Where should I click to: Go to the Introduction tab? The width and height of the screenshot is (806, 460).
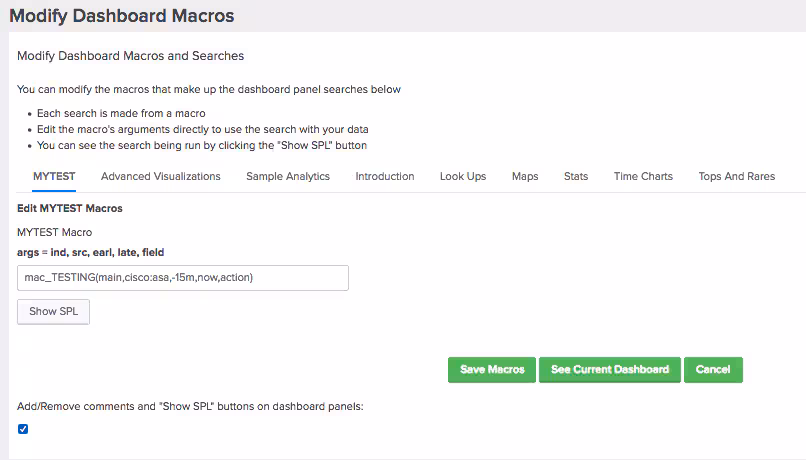(x=385, y=176)
